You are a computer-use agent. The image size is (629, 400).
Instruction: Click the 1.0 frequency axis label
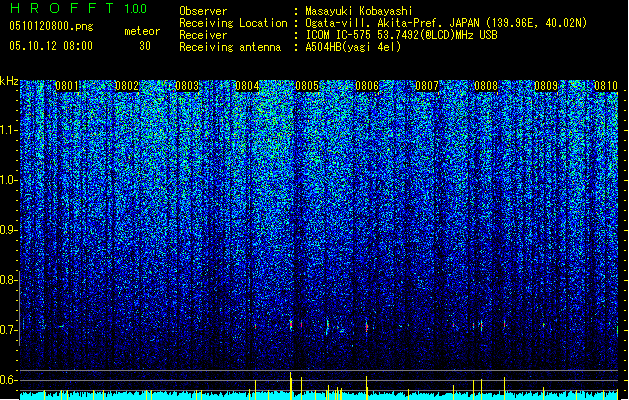click(9, 180)
